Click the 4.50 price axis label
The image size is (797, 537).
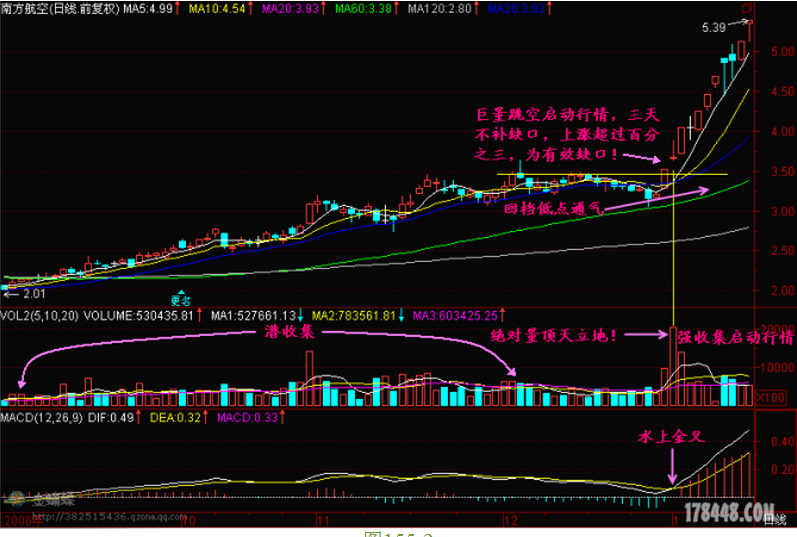(783, 92)
